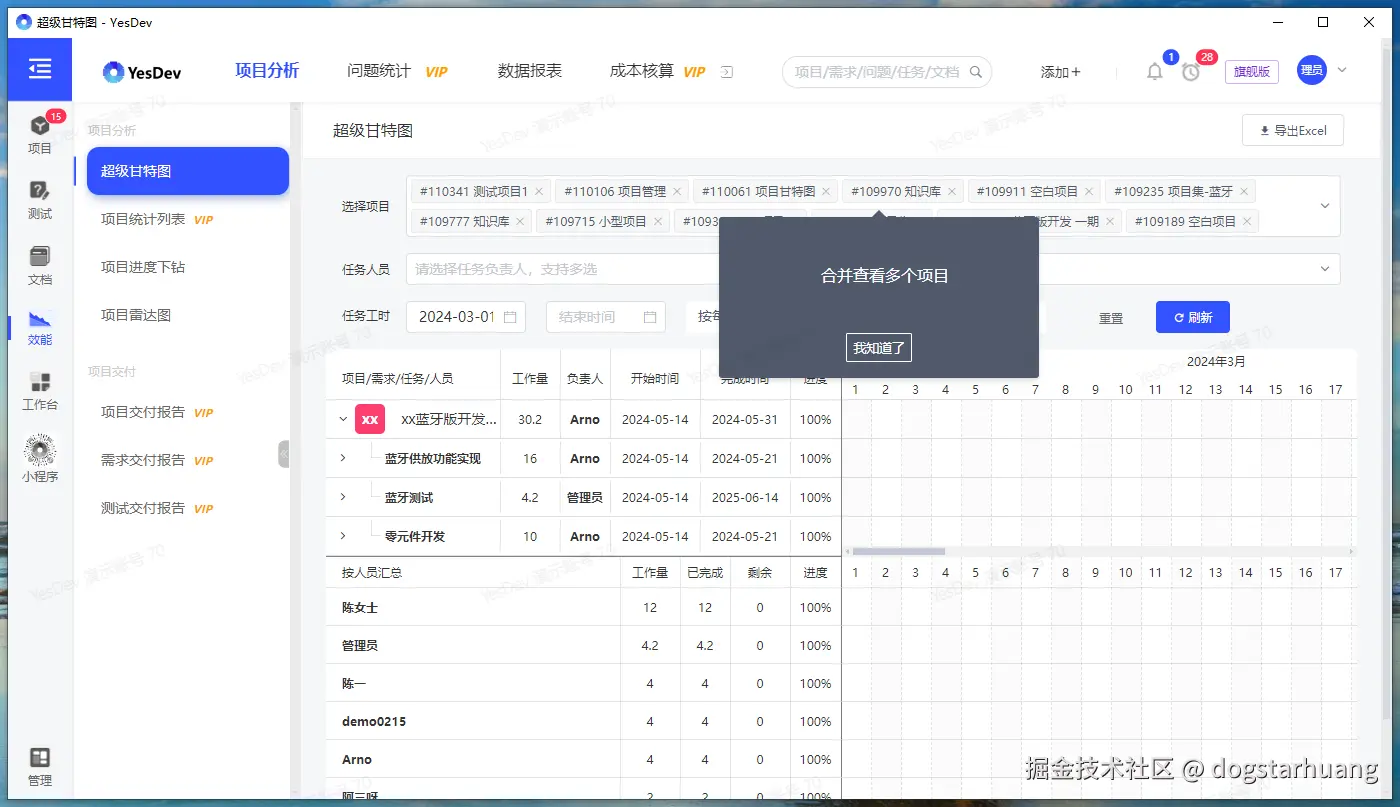Click the YesDev logo
Screen dimensions: 1400x807
coord(141,72)
